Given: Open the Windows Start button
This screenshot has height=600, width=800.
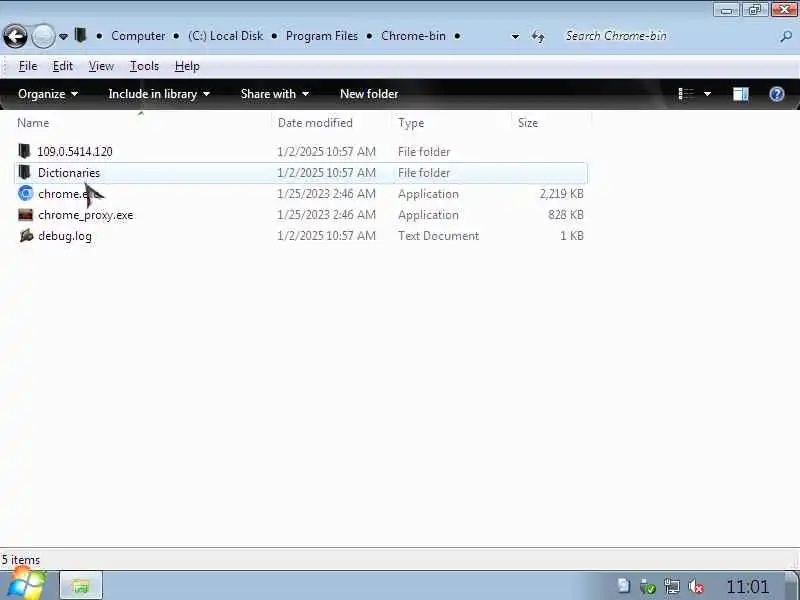Looking at the screenshot, I should (x=26, y=585).
